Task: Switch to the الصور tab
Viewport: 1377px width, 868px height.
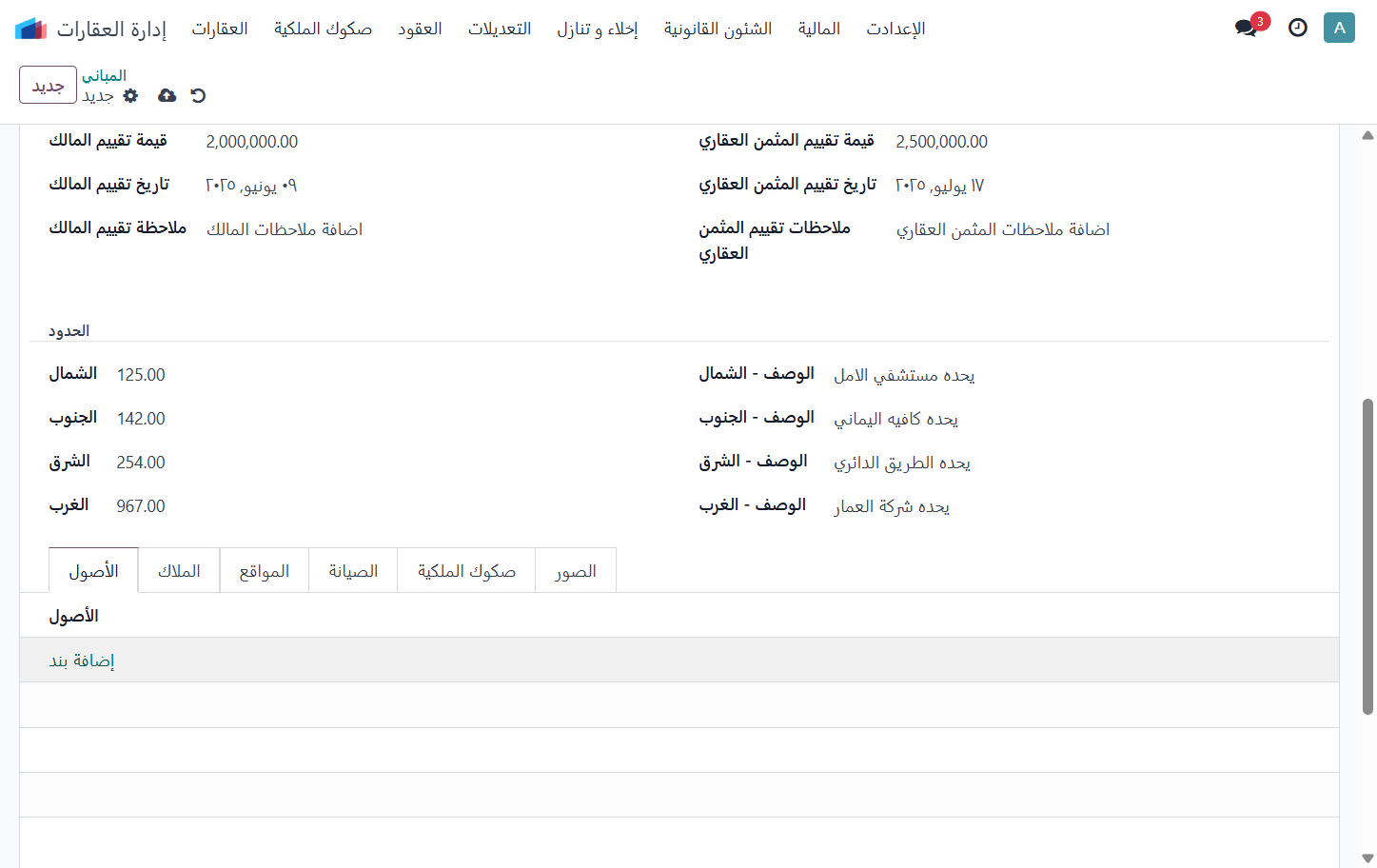Action: (576, 570)
